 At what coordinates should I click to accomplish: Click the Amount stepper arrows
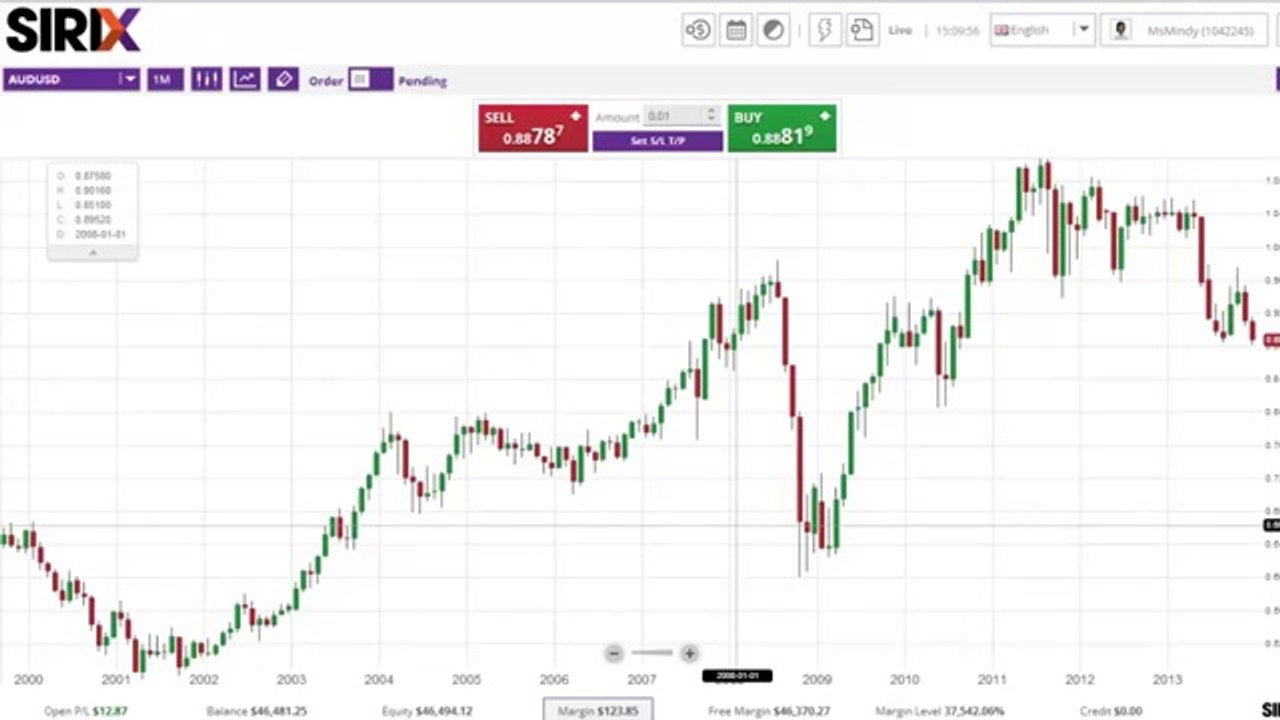pos(711,116)
